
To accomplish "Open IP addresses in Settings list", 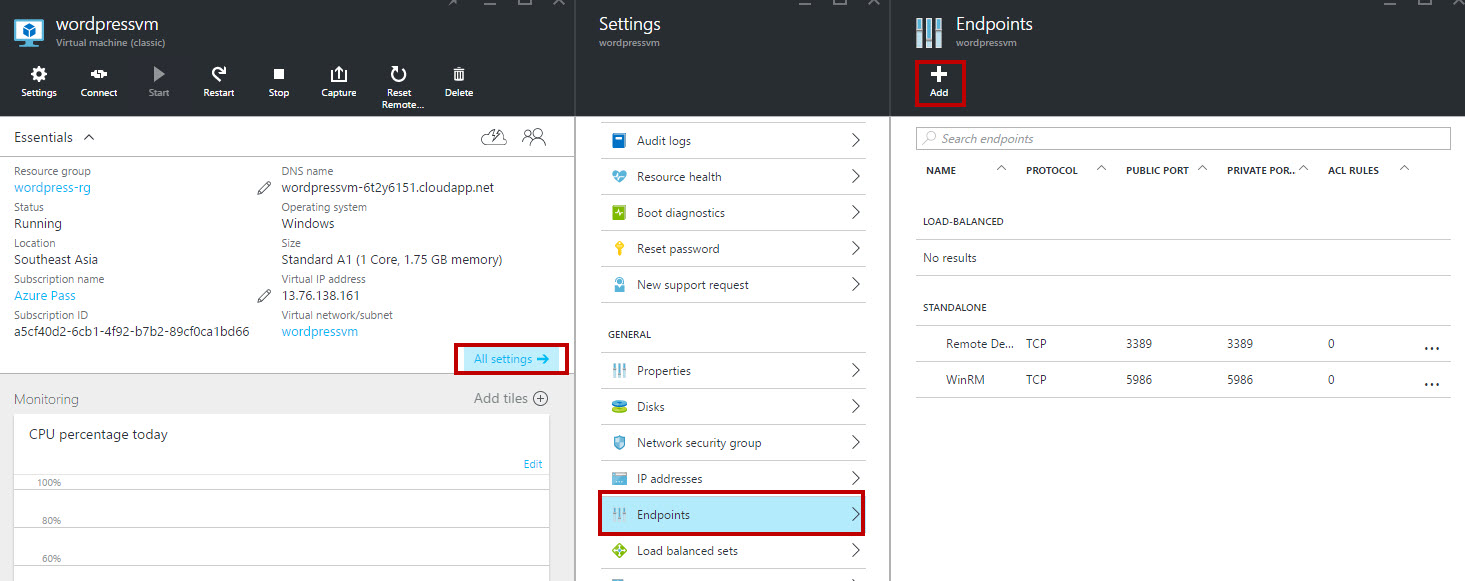I will click(x=733, y=479).
